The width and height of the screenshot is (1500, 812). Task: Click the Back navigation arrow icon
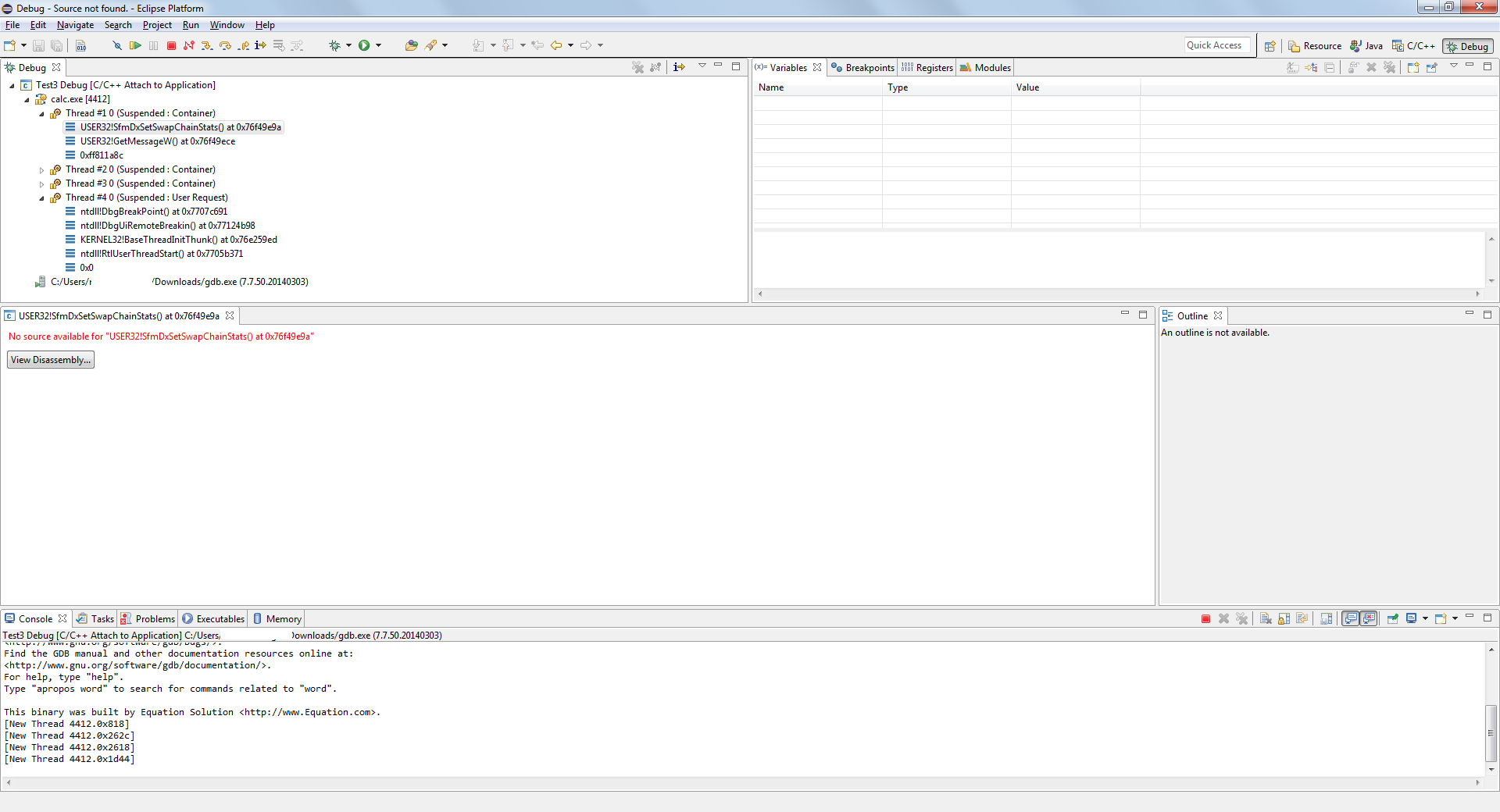(x=556, y=45)
